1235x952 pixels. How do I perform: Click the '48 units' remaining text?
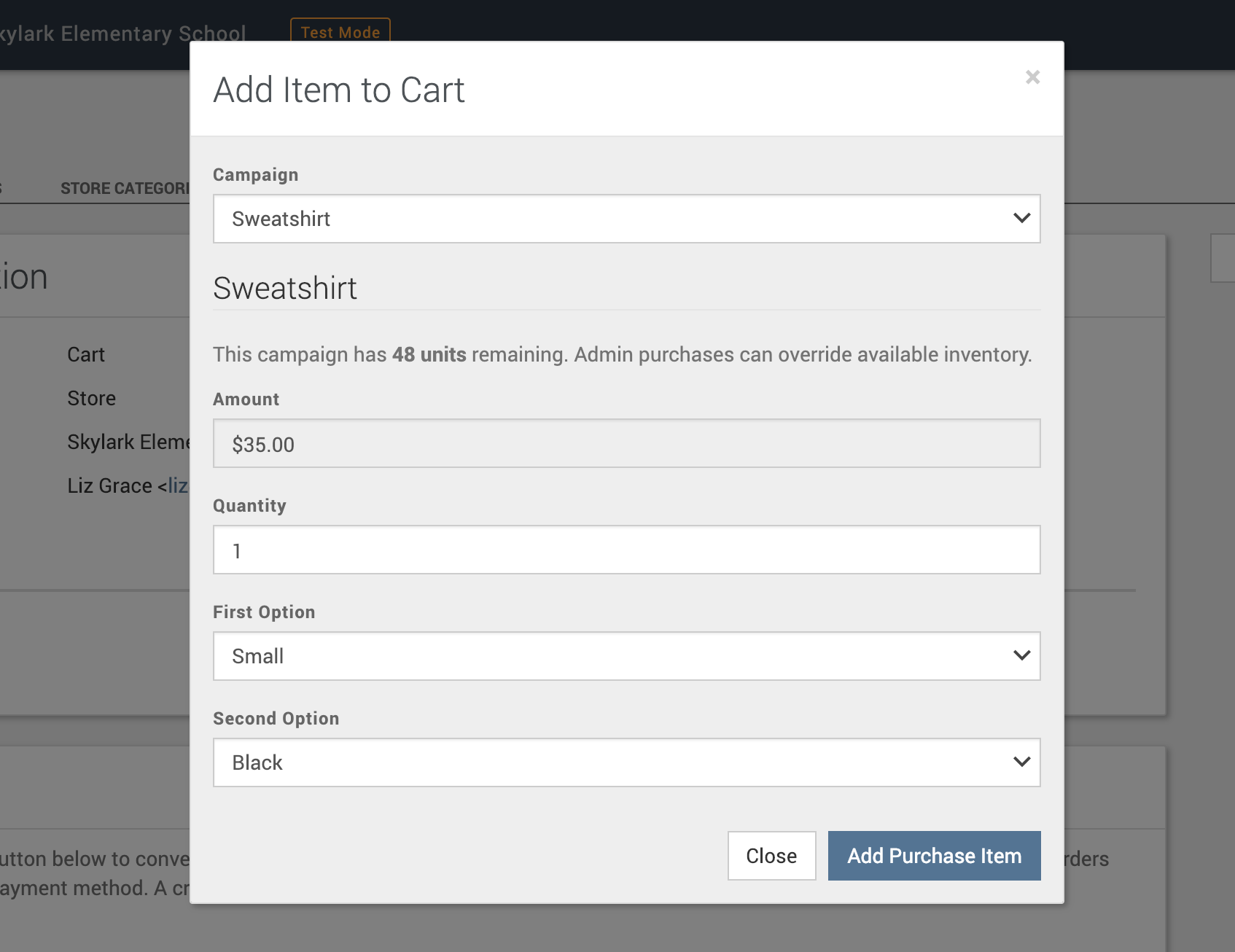(x=429, y=354)
